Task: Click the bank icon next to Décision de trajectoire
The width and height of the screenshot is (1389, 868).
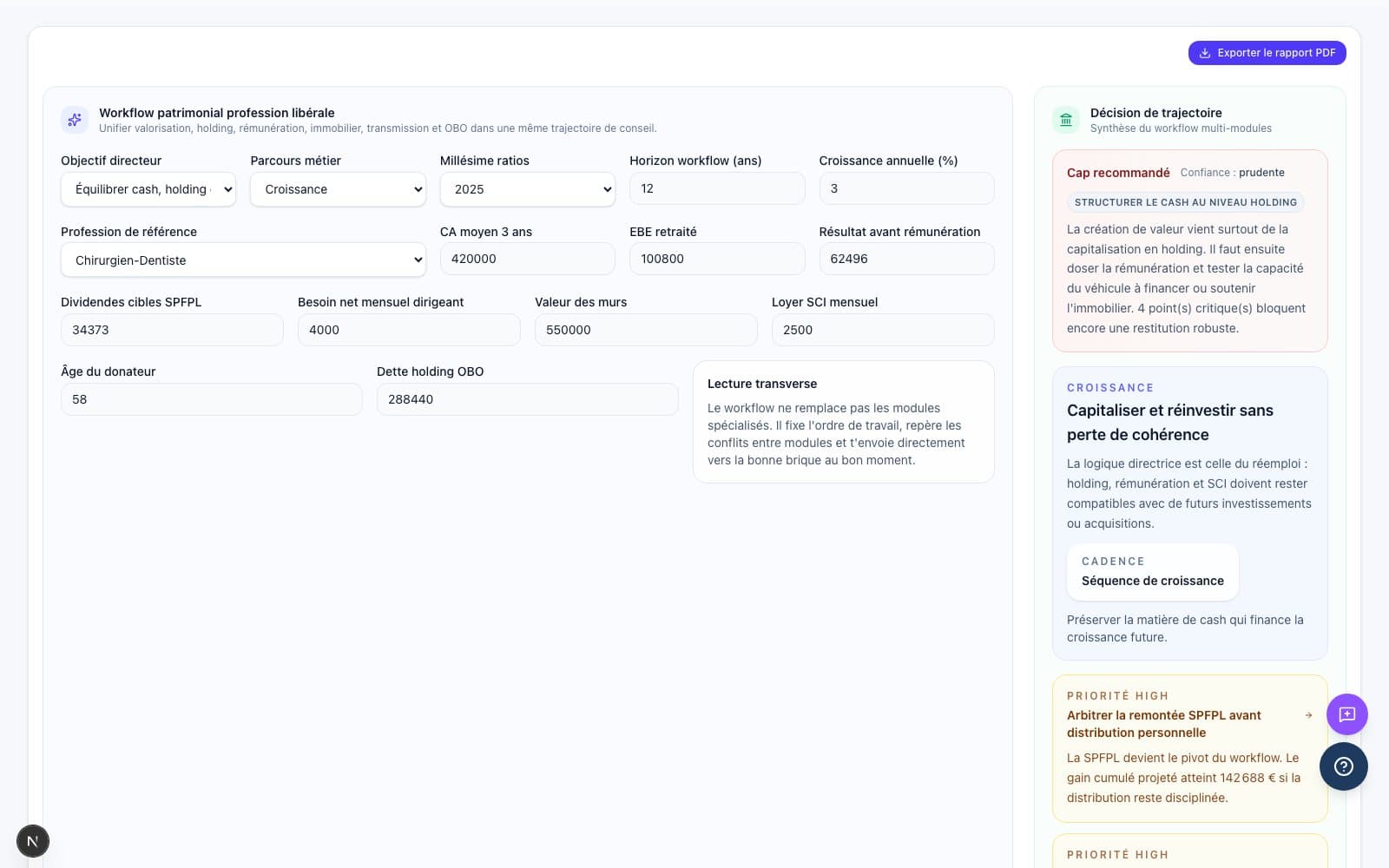Action: pyautogui.click(x=1066, y=120)
